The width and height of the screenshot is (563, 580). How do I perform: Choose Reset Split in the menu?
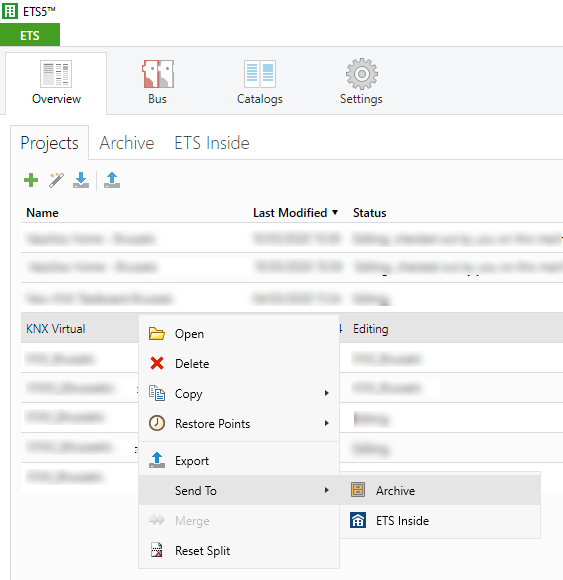click(239, 551)
